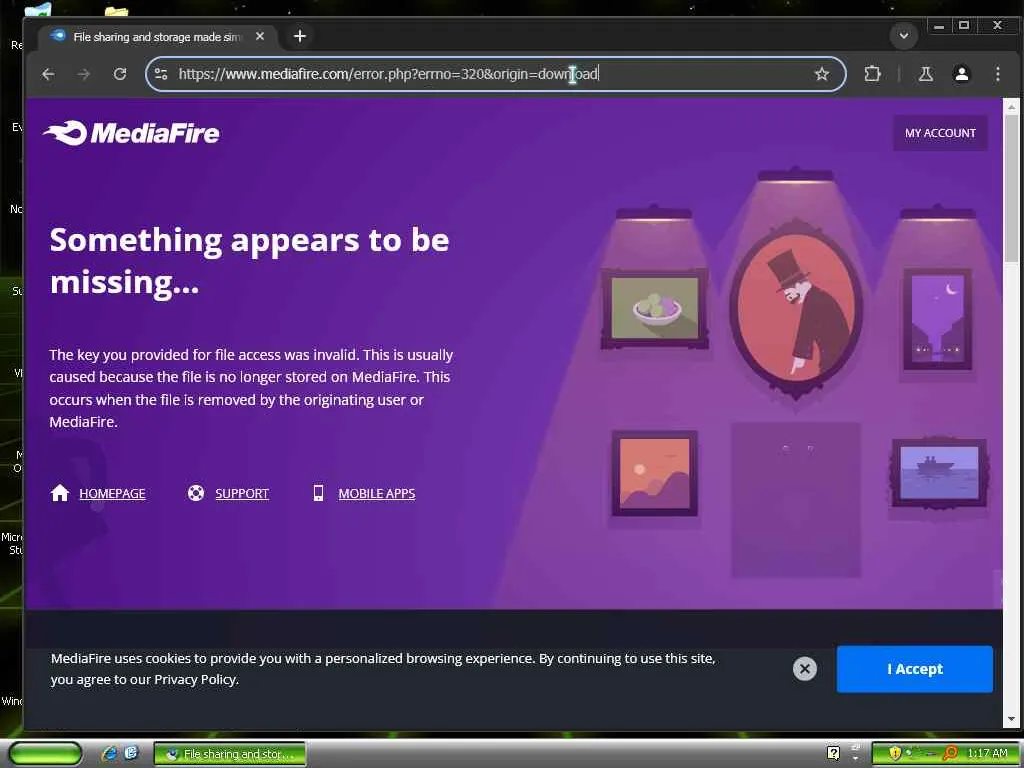Click the sunset hills painting
The image size is (1024, 768).
[655, 473]
